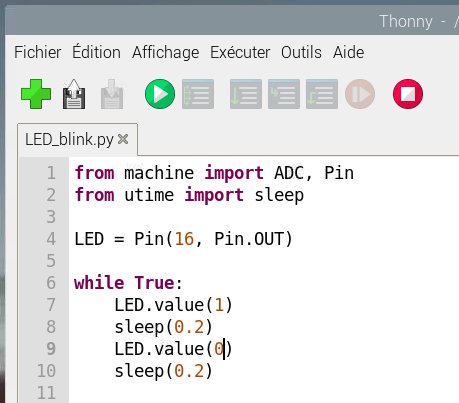Select the LED_blink.py tab
This screenshot has width=459, height=403.
point(69,139)
